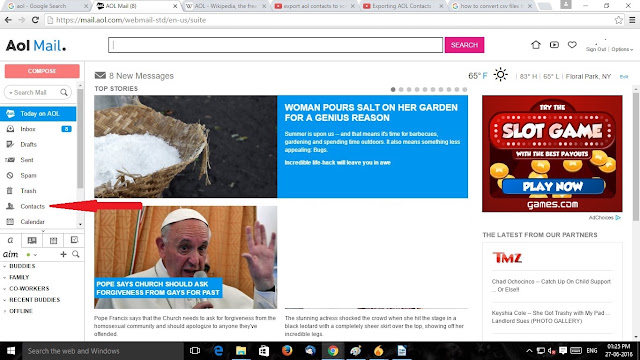Select the first top stories carousel dot
Viewport: 640px width, 360px height.
coord(393,89)
